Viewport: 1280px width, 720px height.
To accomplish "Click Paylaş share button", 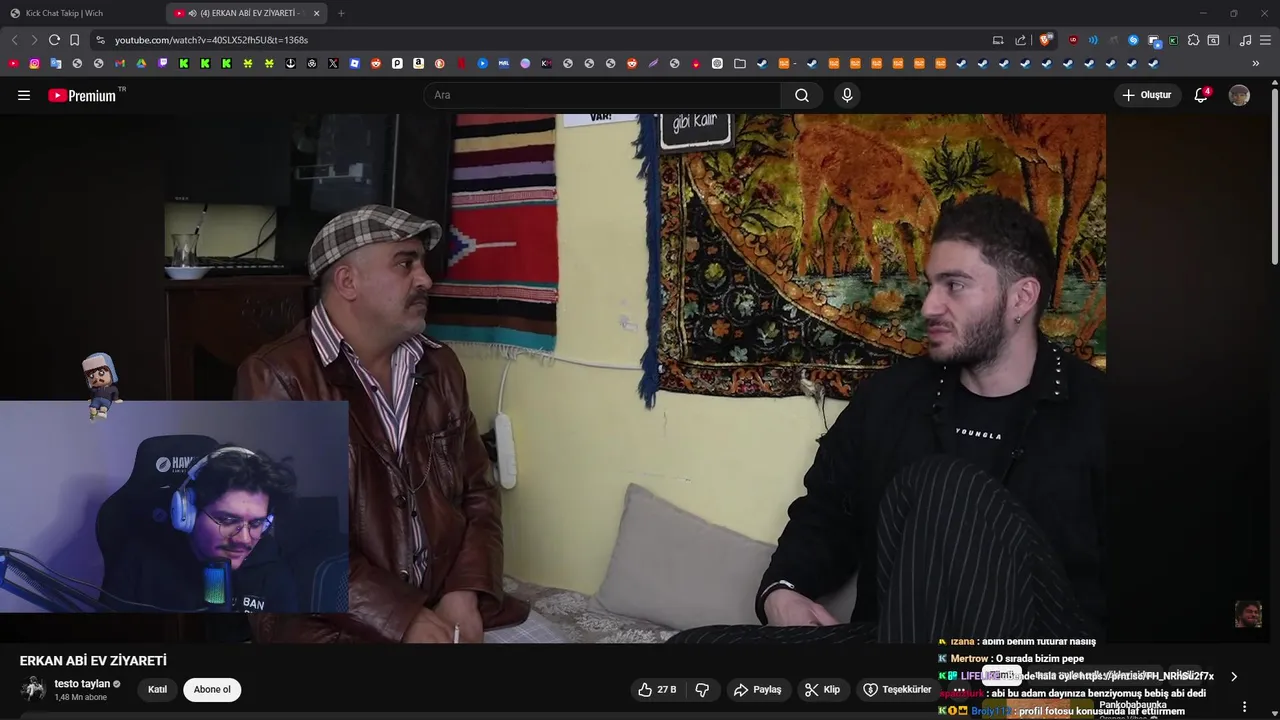I will click(x=757, y=690).
